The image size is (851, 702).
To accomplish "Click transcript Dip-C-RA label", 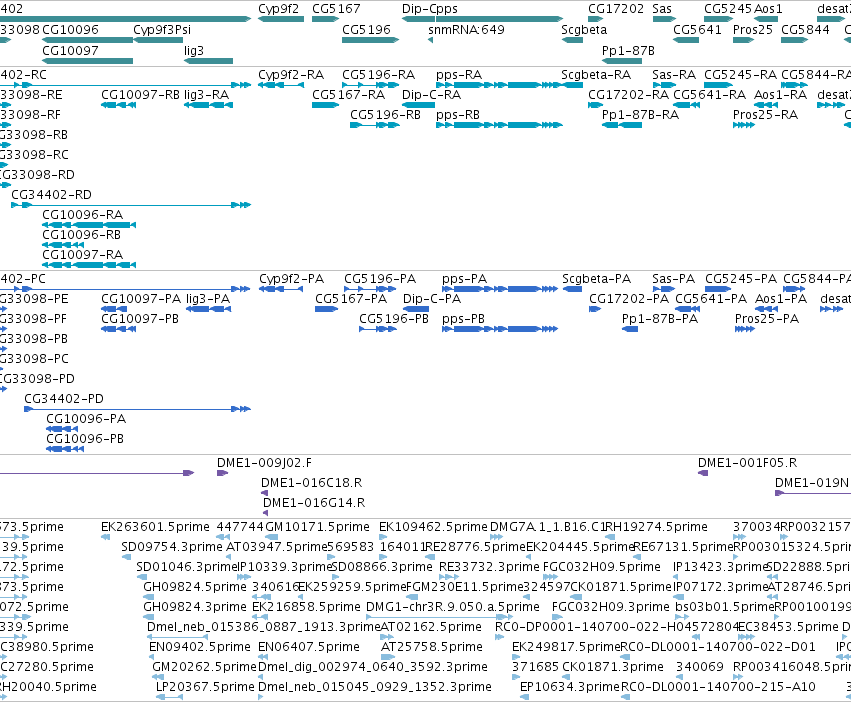I will click(x=431, y=95).
